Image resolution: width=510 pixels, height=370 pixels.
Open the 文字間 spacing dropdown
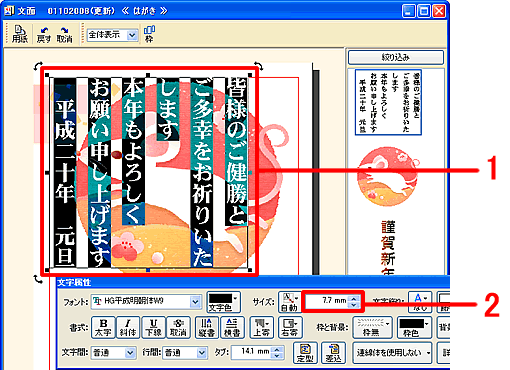[x=130, y=353]
